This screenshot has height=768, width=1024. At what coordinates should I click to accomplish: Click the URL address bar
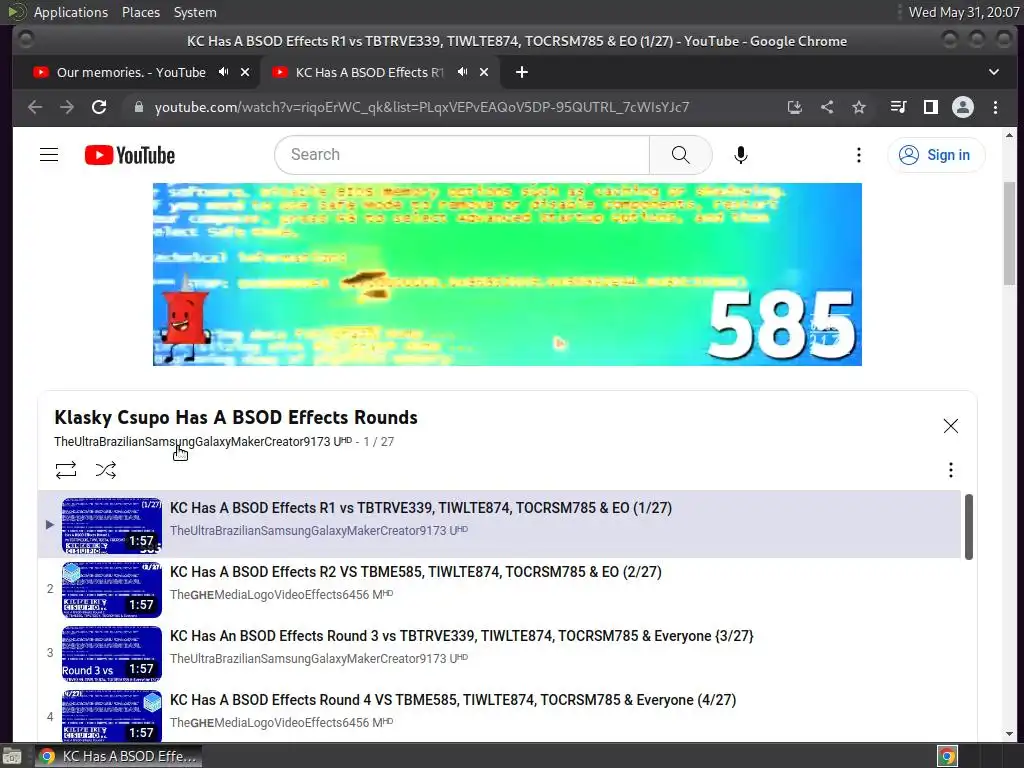tap(422, 107)
